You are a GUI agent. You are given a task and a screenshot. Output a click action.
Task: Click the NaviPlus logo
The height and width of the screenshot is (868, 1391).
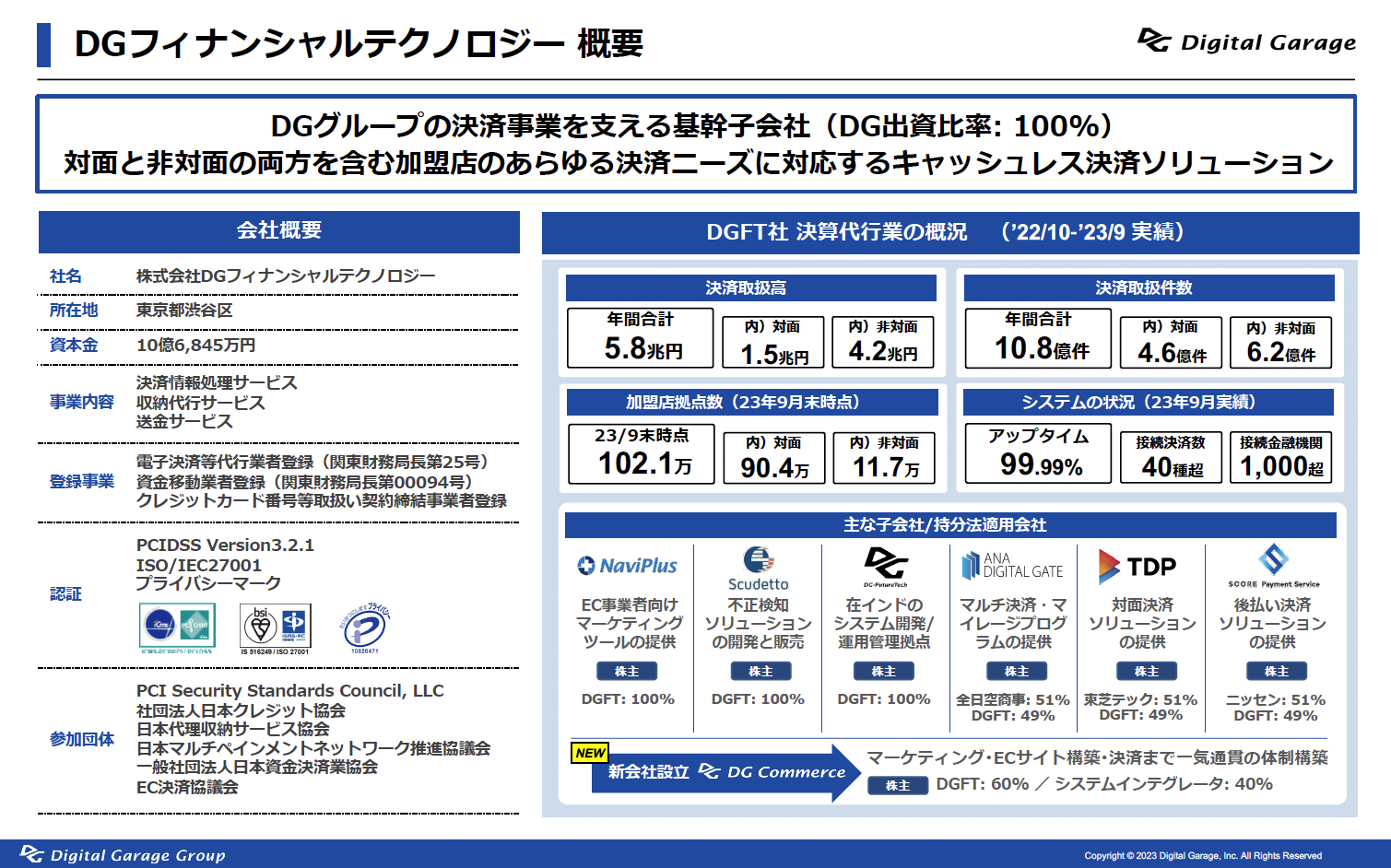coord(628,566)
